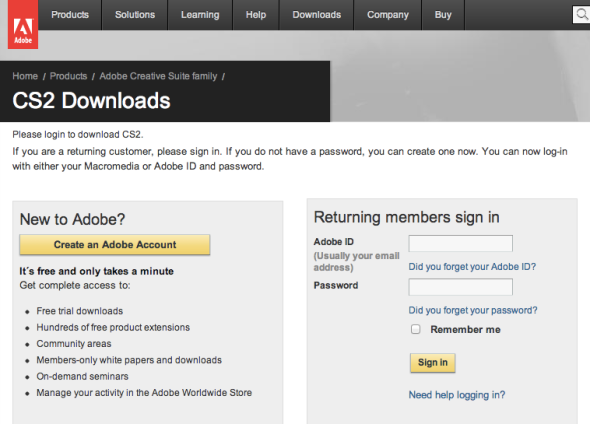590x424 pixels.
Task: Open the Solutions menu
Action: [135, 15]
